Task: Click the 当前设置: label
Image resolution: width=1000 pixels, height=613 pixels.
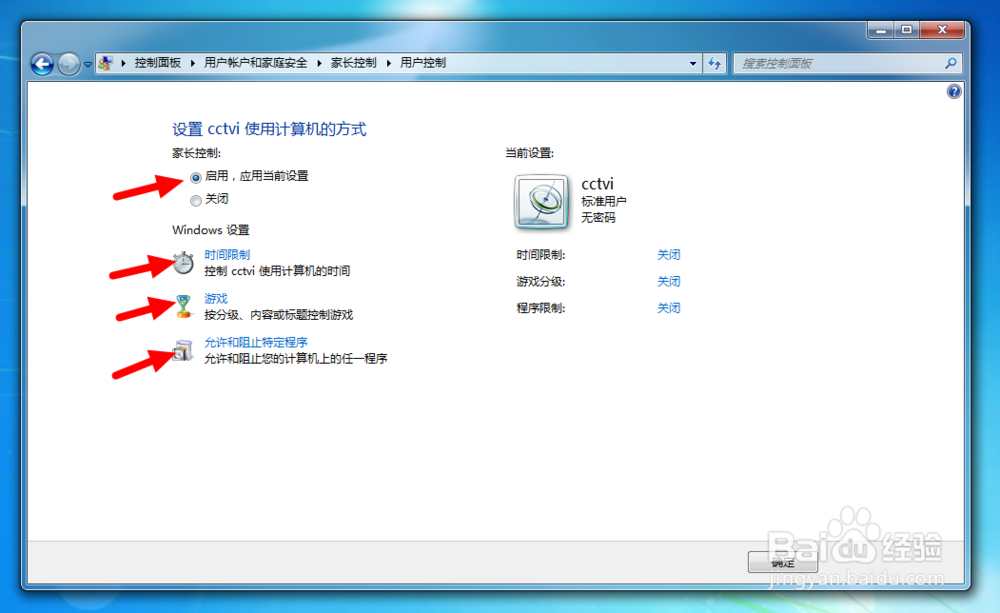Action: 529,153
